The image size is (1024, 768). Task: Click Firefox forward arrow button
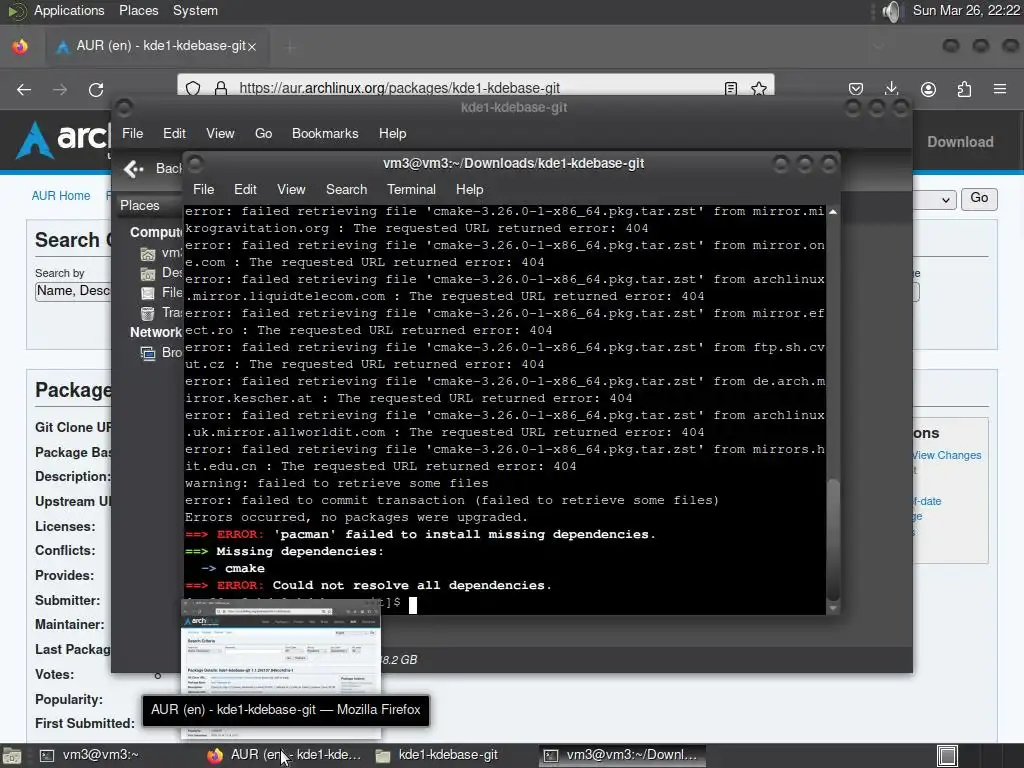(60, 89)
